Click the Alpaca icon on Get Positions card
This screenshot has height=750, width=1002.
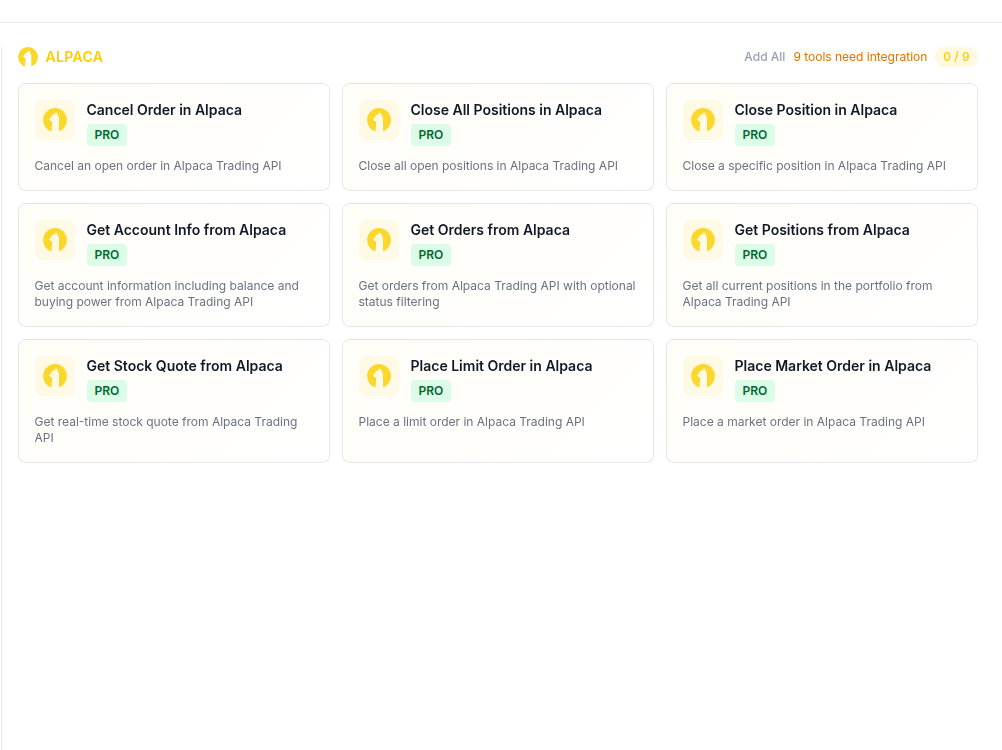(703, 240)
